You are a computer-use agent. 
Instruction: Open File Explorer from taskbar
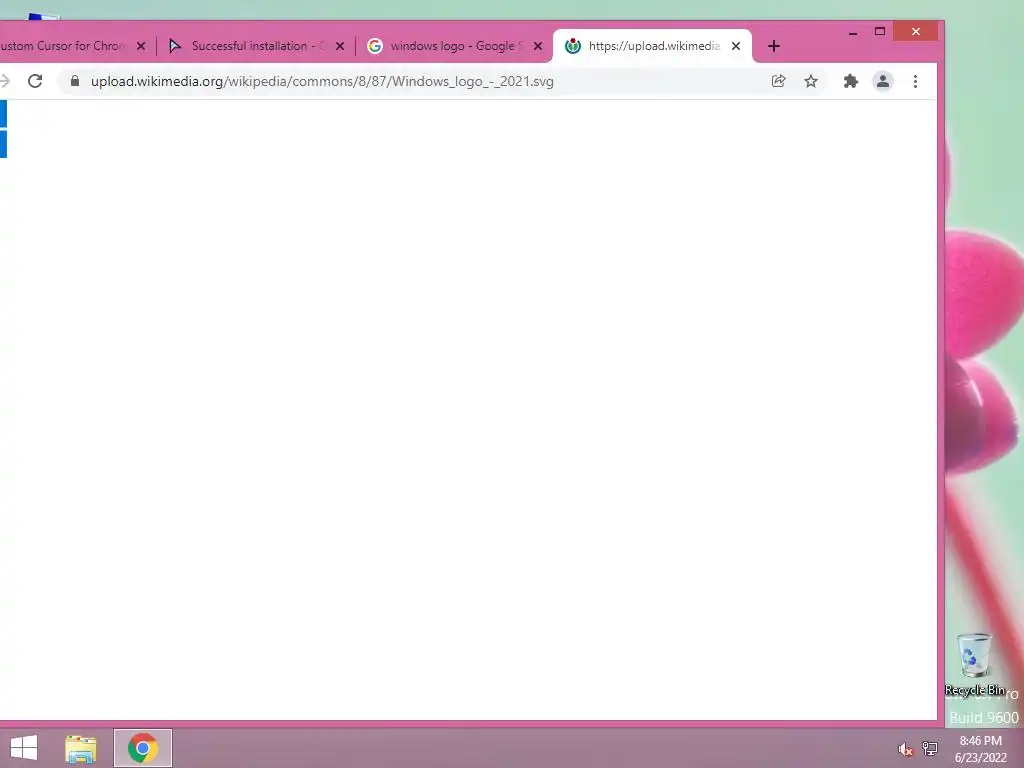point(81,748)
